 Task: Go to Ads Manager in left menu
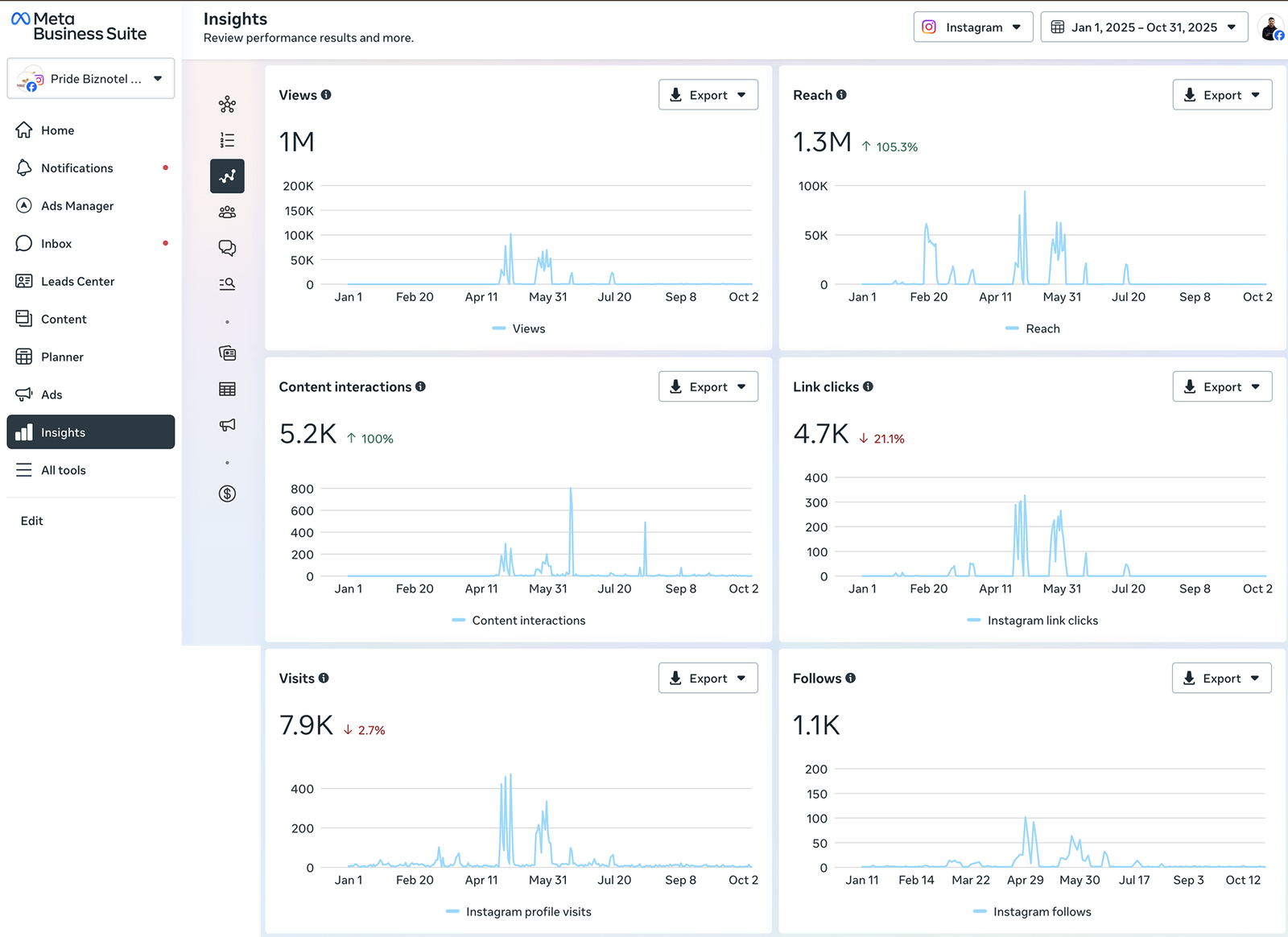77,206
